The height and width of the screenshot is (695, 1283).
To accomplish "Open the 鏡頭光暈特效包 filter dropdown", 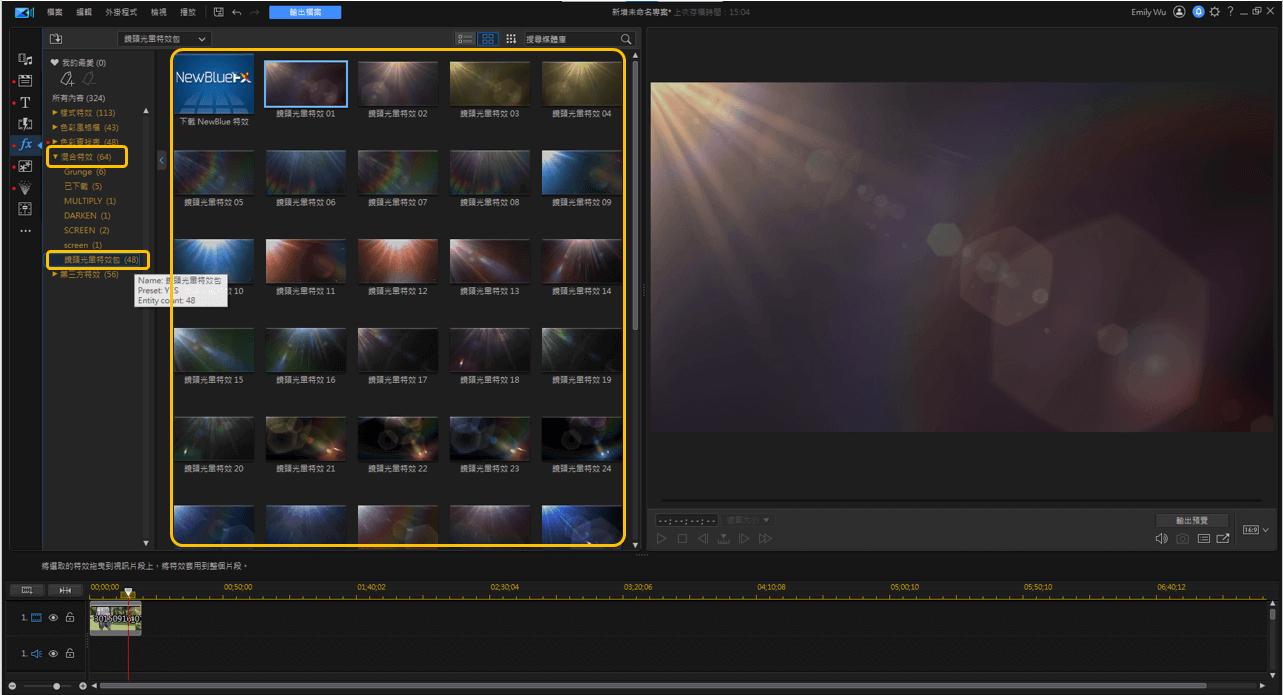I will [165, 39].
